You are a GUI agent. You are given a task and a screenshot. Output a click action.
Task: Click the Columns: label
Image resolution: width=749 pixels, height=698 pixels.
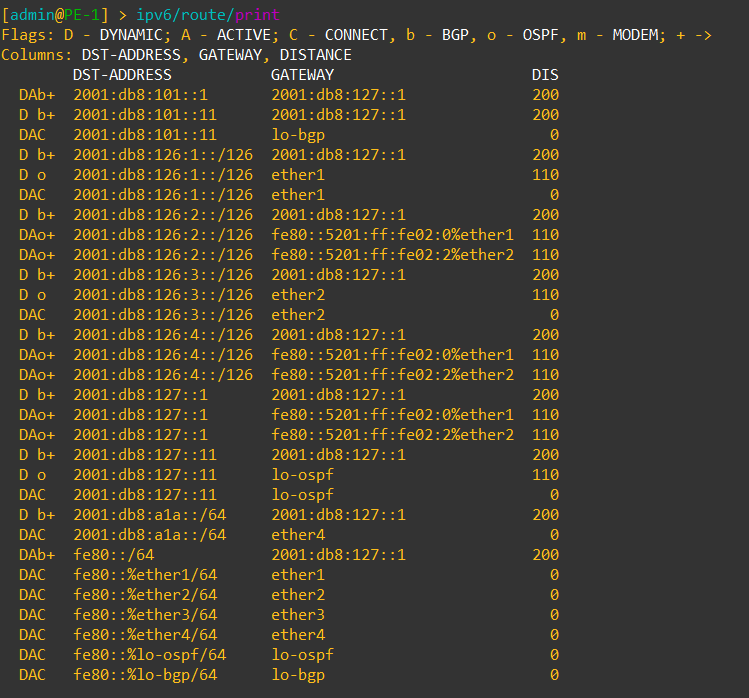point(37,55)
